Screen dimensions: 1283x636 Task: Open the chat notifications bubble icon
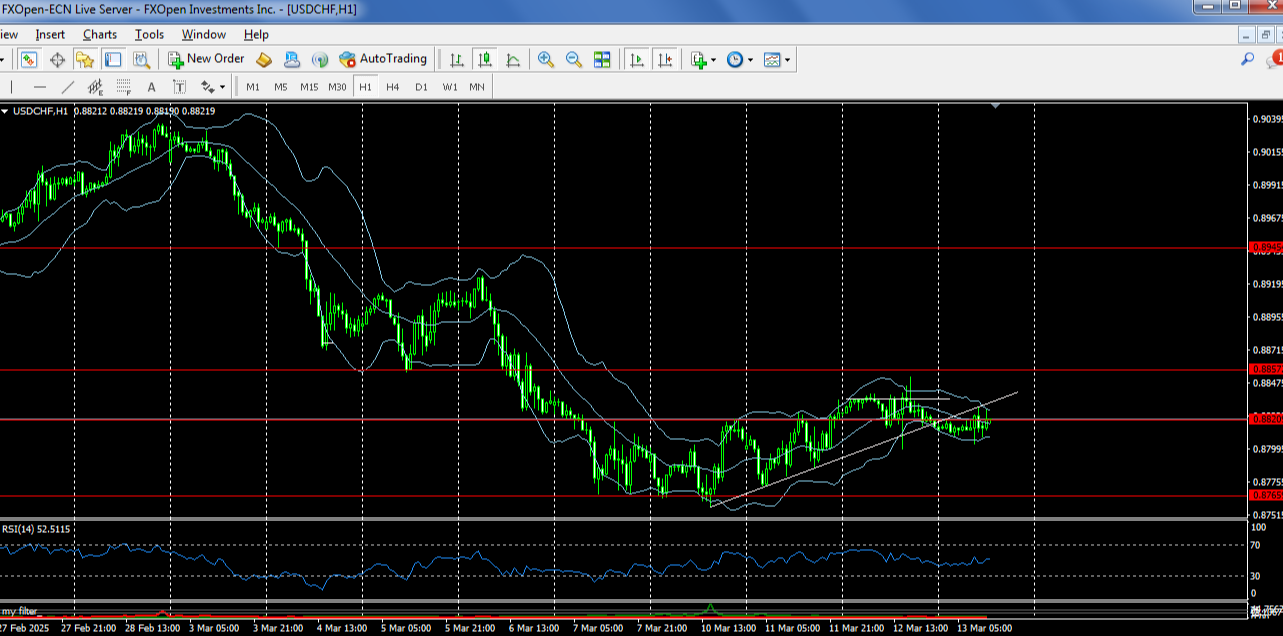click(1275, 59)
